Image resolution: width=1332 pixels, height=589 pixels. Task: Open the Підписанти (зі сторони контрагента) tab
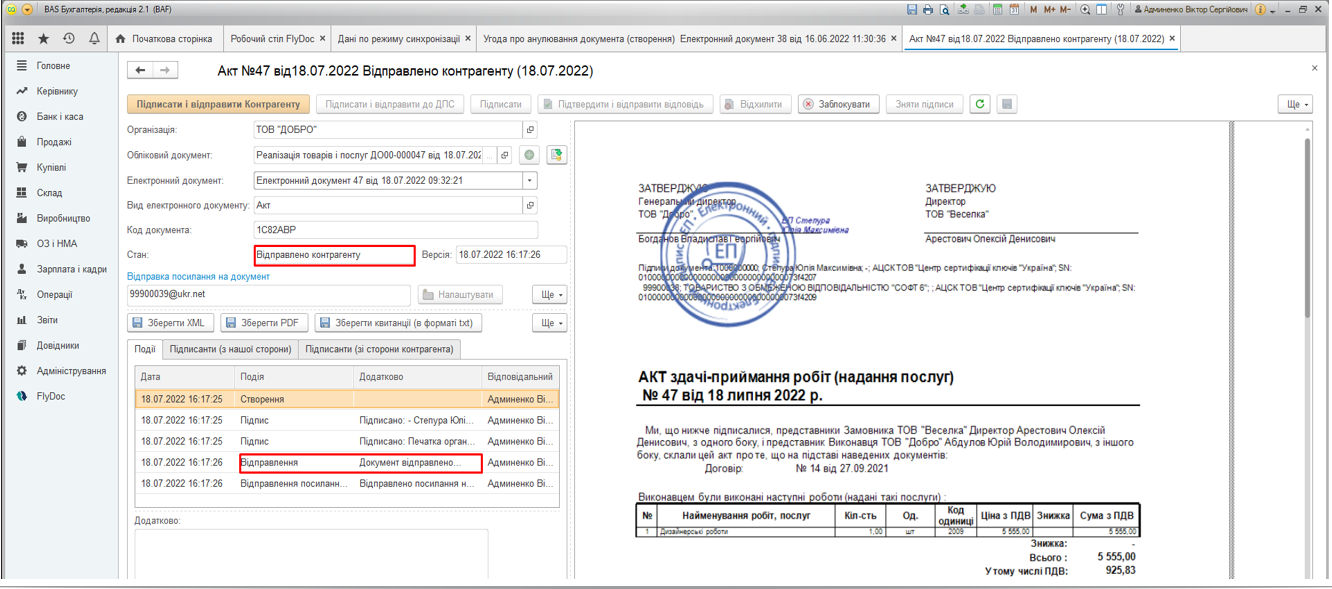(379, 349)
